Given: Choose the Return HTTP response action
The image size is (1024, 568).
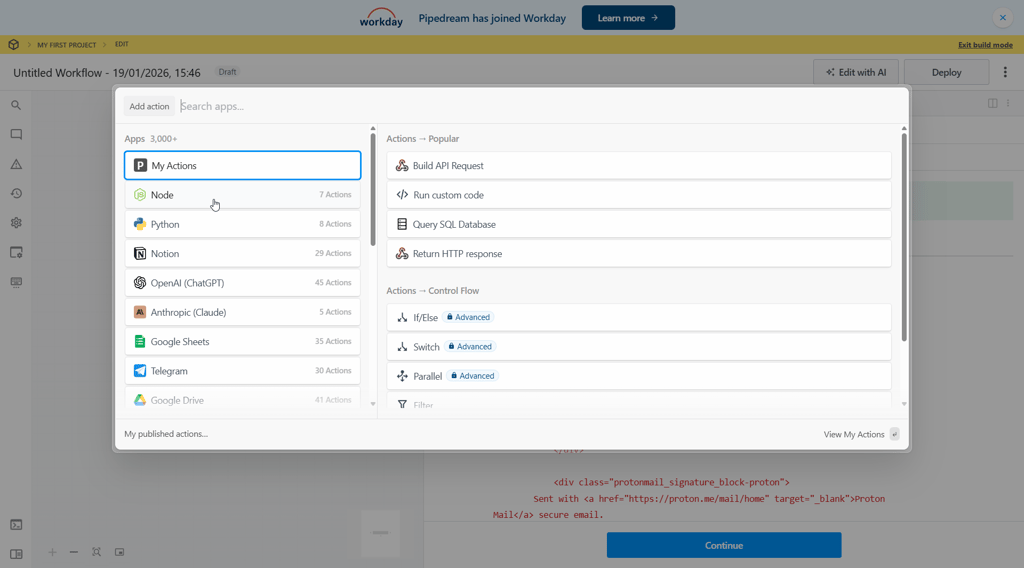Looking at the screenshot, I should [x=639, y=253].
